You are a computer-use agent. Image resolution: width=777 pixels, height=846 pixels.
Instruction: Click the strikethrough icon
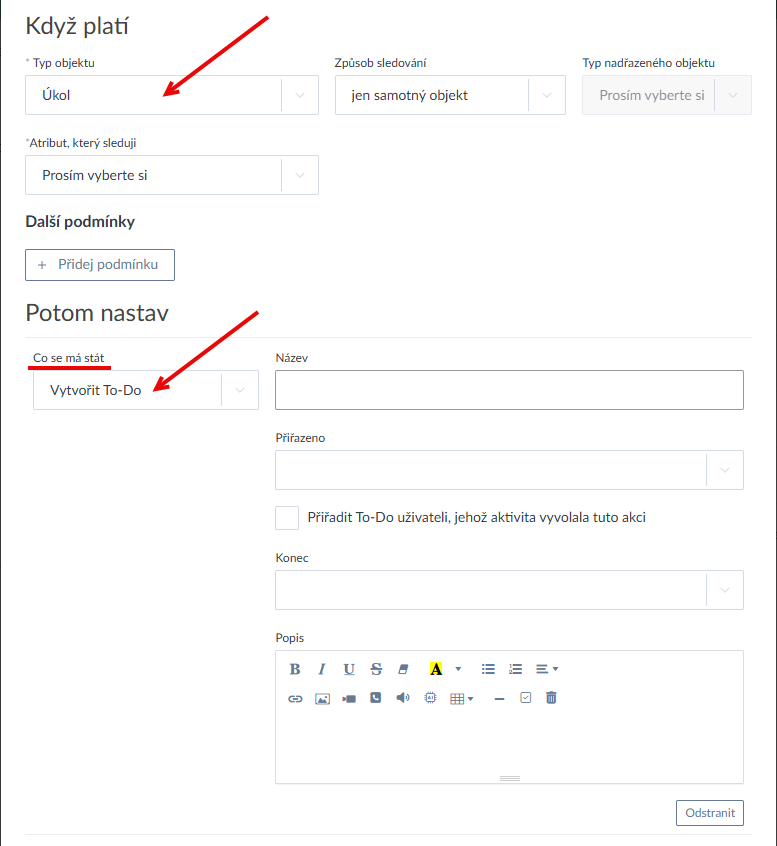pos(376,669)
